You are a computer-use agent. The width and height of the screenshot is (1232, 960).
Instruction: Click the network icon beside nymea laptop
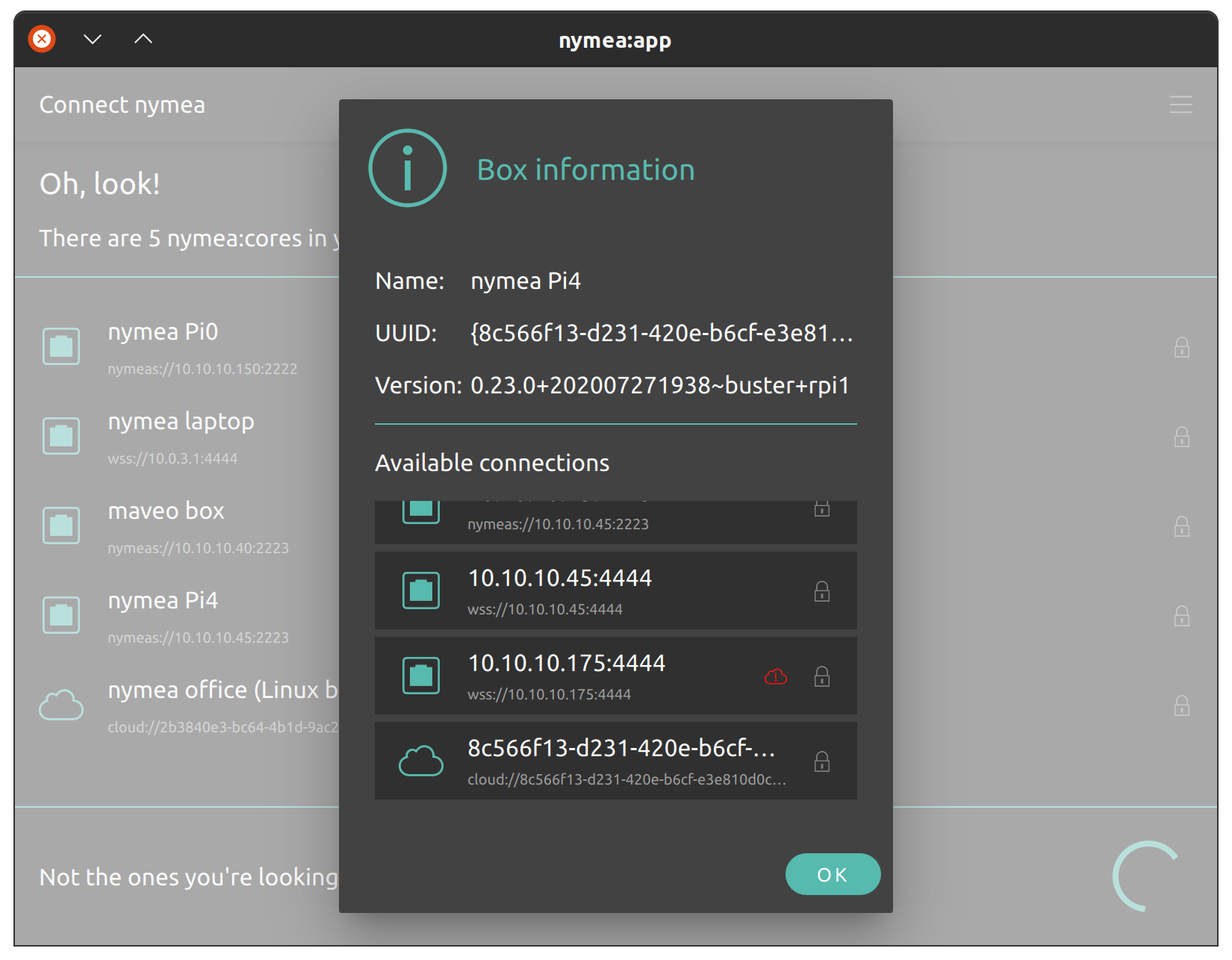point(61,436)
